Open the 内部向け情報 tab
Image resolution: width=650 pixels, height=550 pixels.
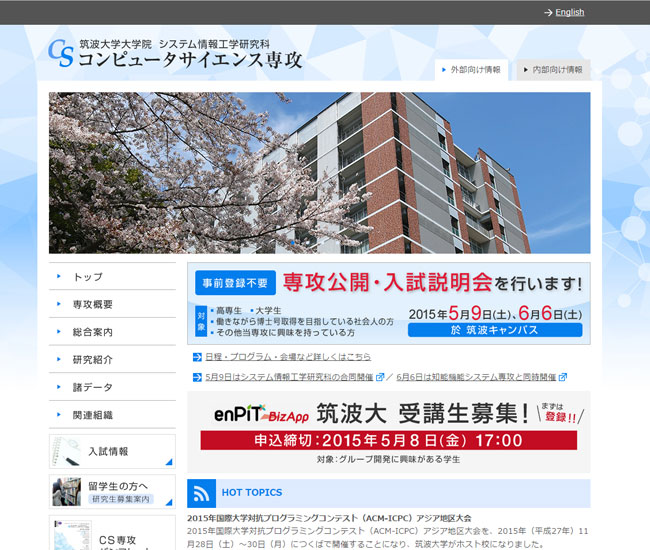pyautogui.click(x=553, y=70)
